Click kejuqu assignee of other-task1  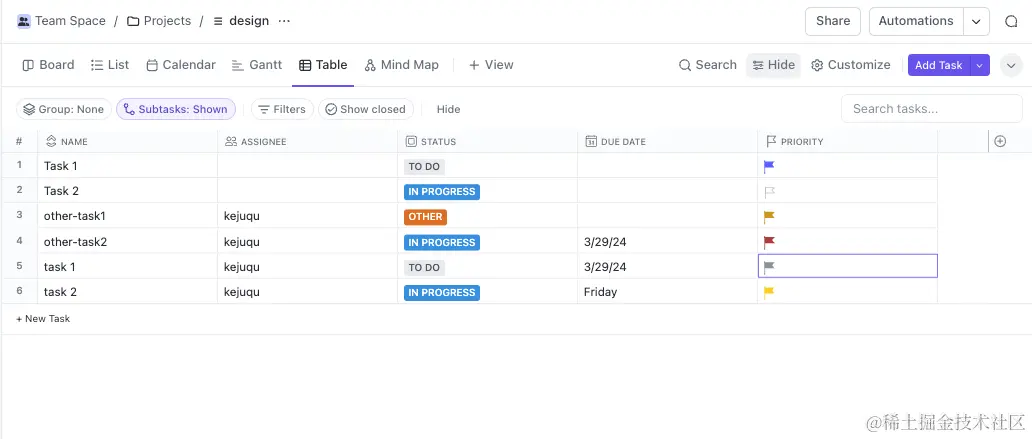pos(242,217)
